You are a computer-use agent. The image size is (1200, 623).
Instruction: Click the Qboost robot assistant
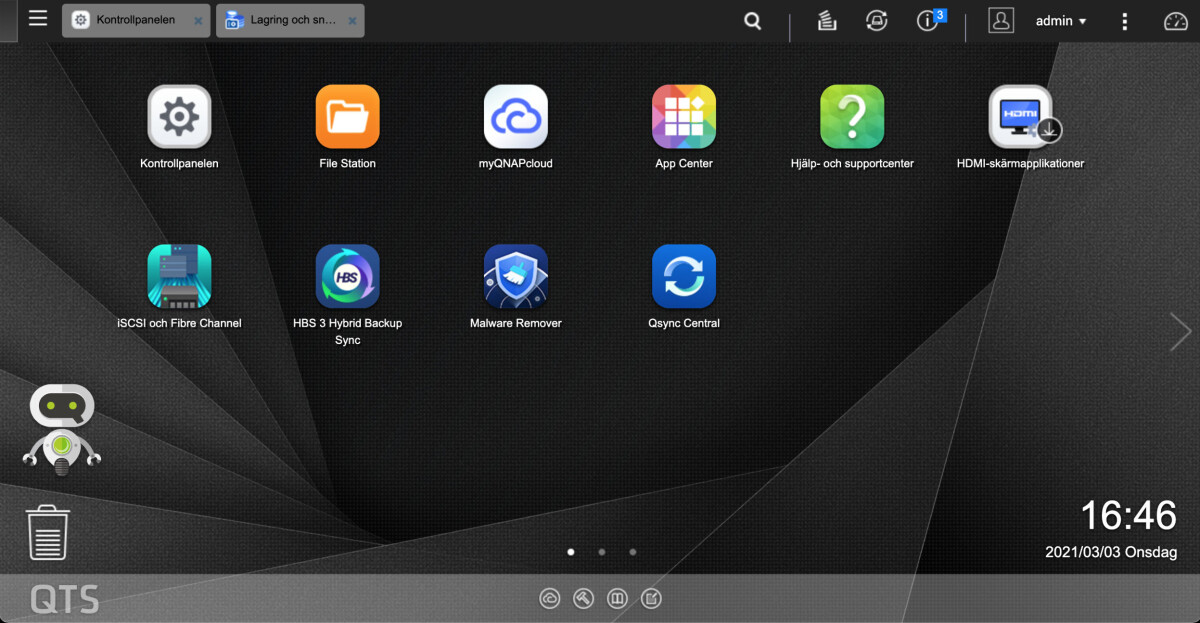pyautogui.click(x=62, y=430)
